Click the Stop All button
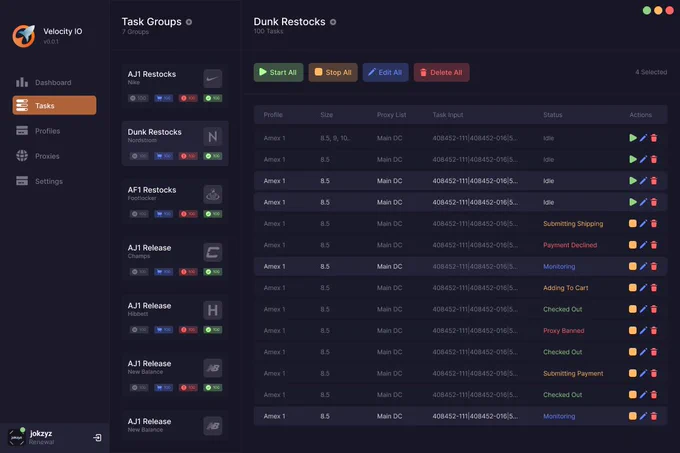Image resolution: width=680 pixels, height=453 pixels. point(333,72)
